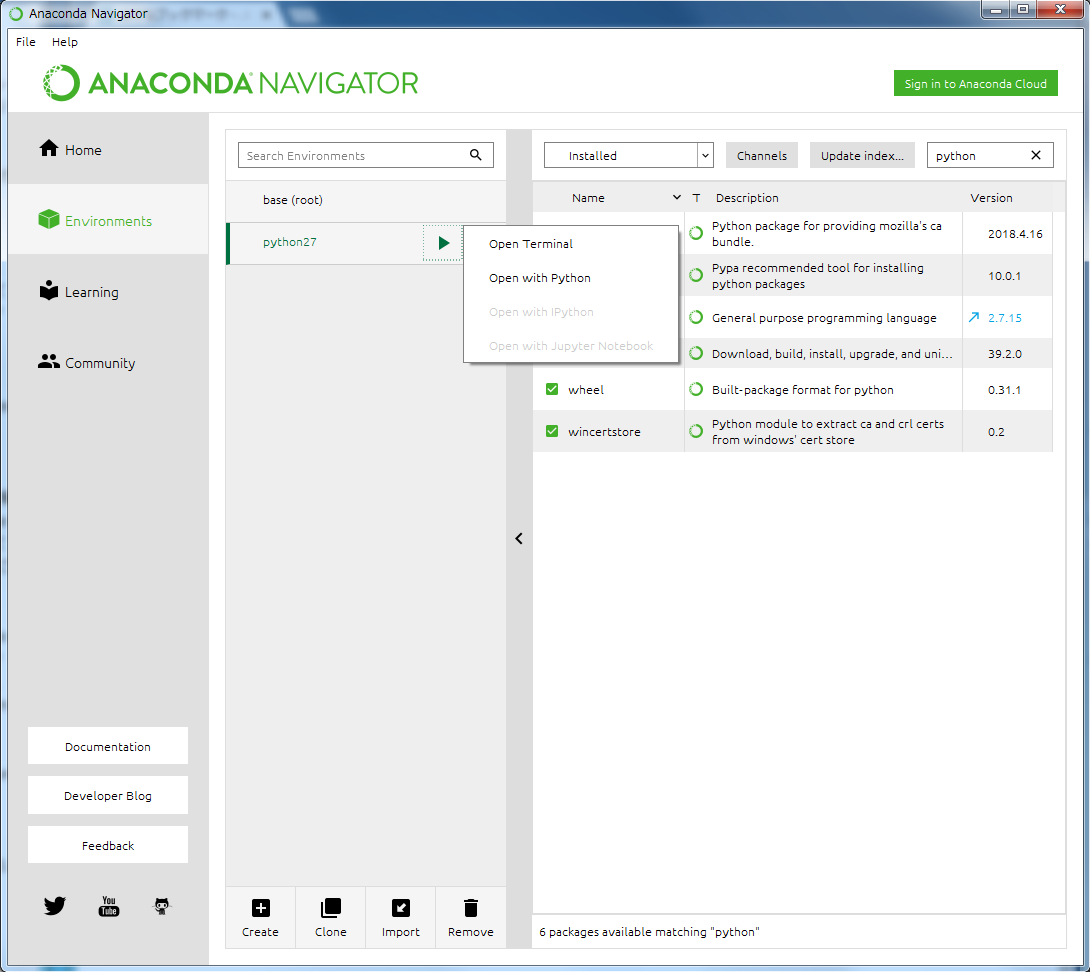The image size is (1090, 972).
Task: Sign in to Anaconda Cloud
Action: point(975,83)
